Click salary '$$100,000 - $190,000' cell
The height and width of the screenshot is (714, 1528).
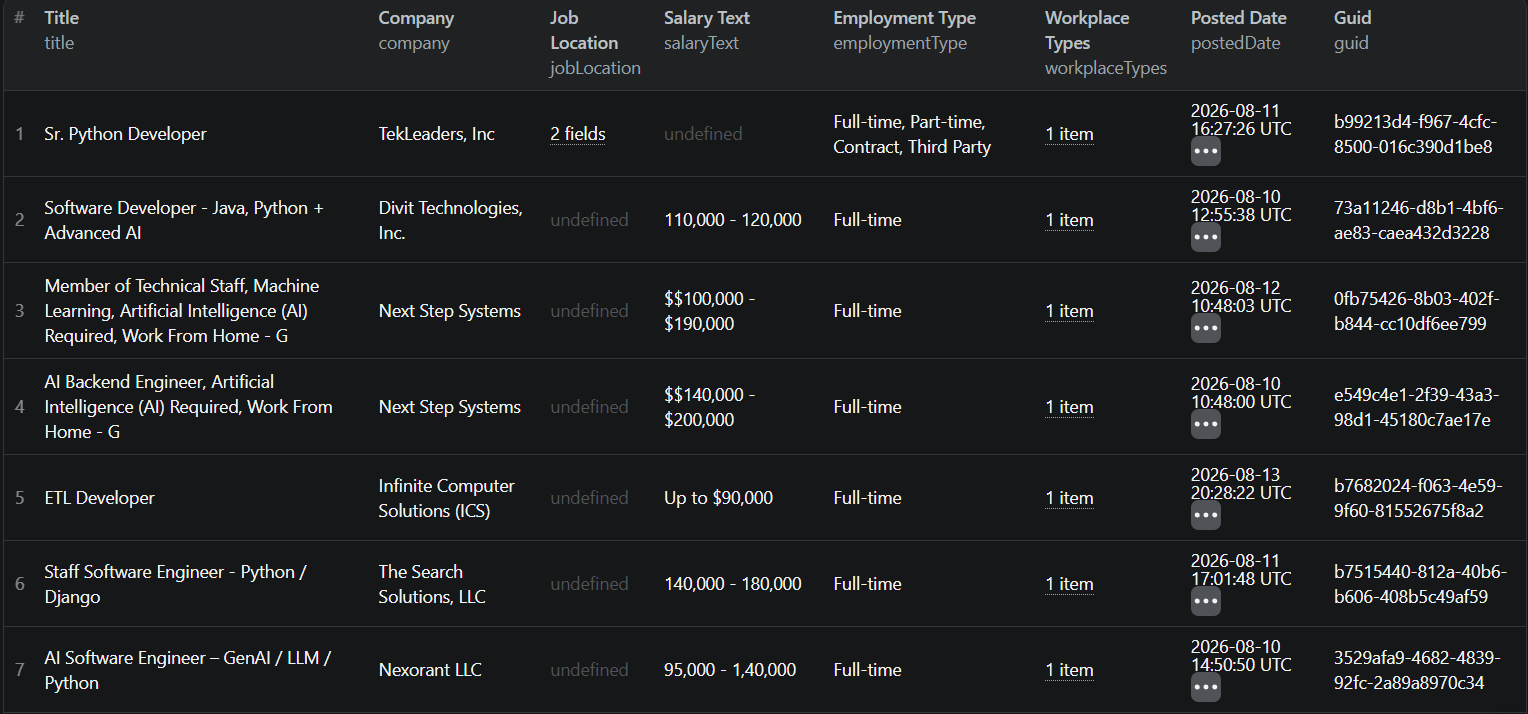click(x=710, y=311)
